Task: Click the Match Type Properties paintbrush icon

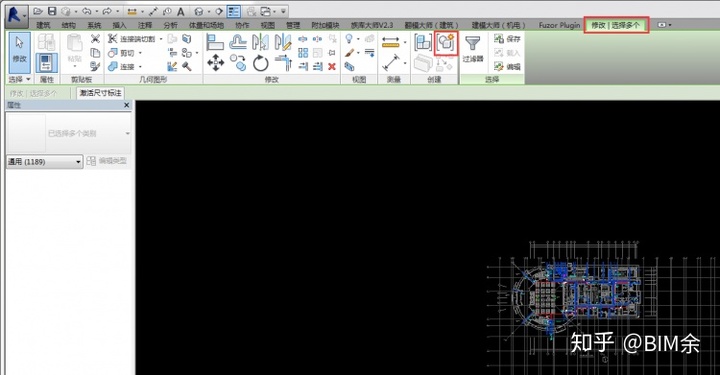Action: [x=95, y=67]
